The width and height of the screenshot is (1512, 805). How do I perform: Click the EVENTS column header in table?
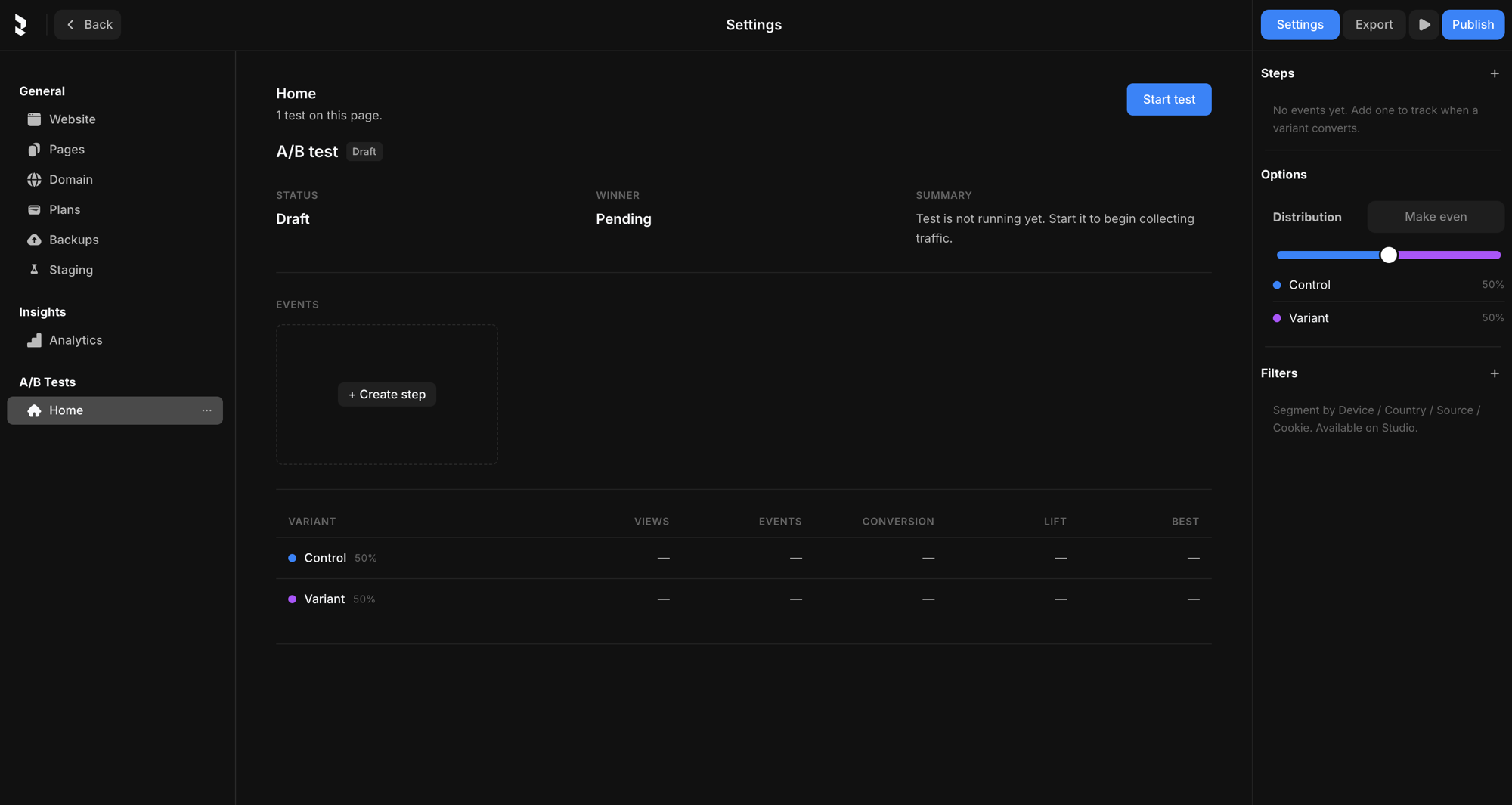pyautogui.click(x=779, y=522)
